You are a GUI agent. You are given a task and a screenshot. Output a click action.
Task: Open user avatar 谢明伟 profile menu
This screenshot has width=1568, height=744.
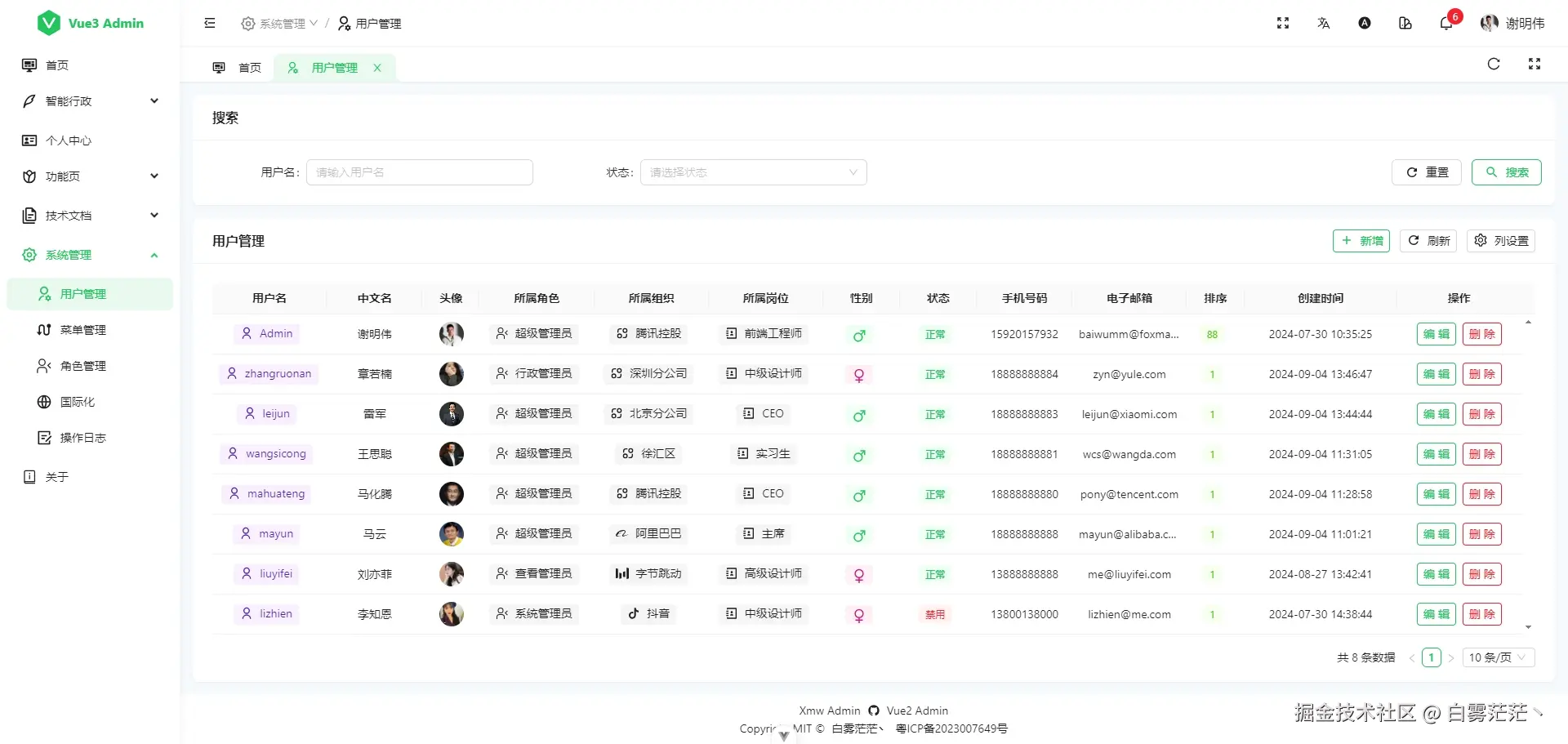(x=1512, y=24)
